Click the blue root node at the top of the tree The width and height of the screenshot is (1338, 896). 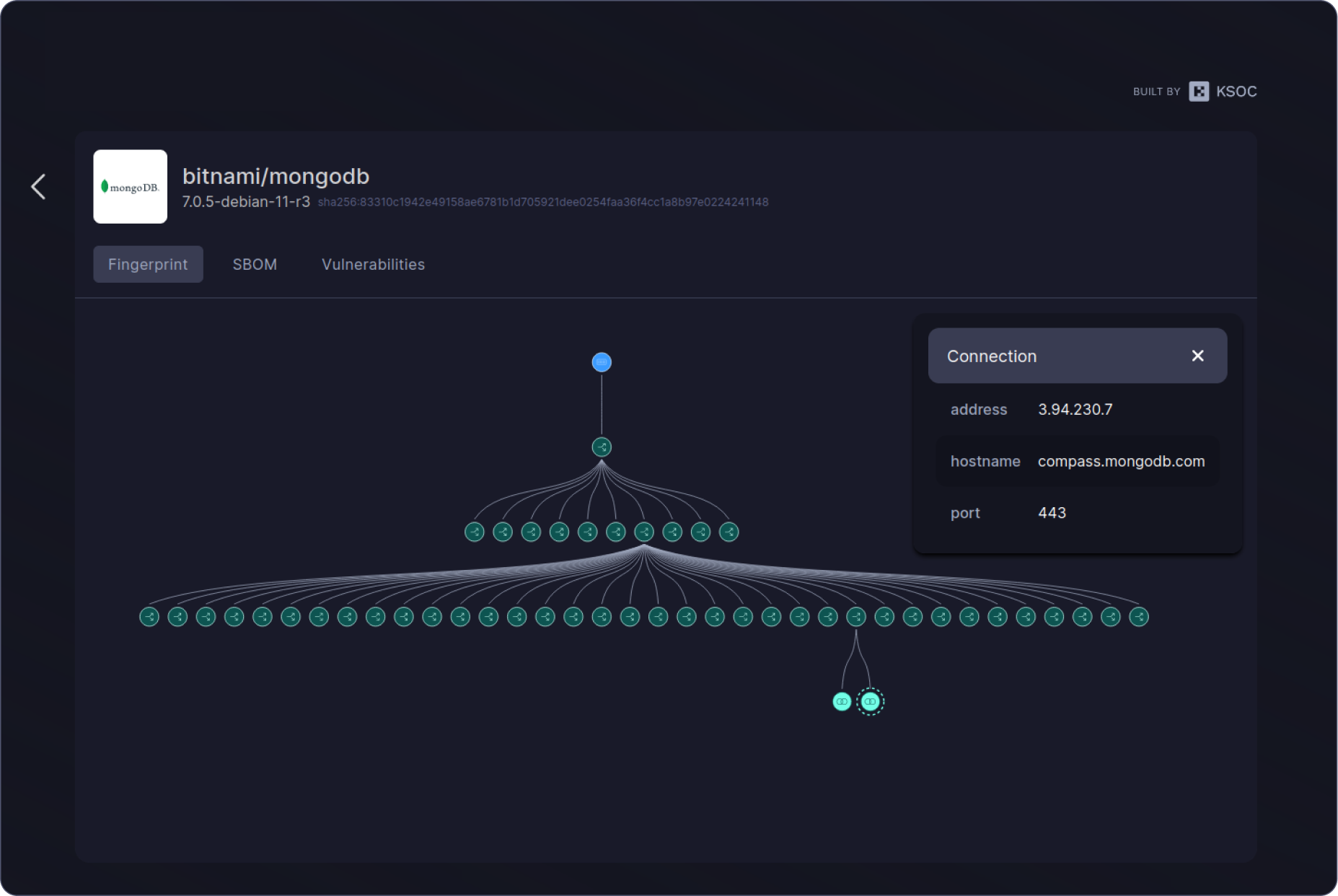pyautogui.click(x=602, y=362)
